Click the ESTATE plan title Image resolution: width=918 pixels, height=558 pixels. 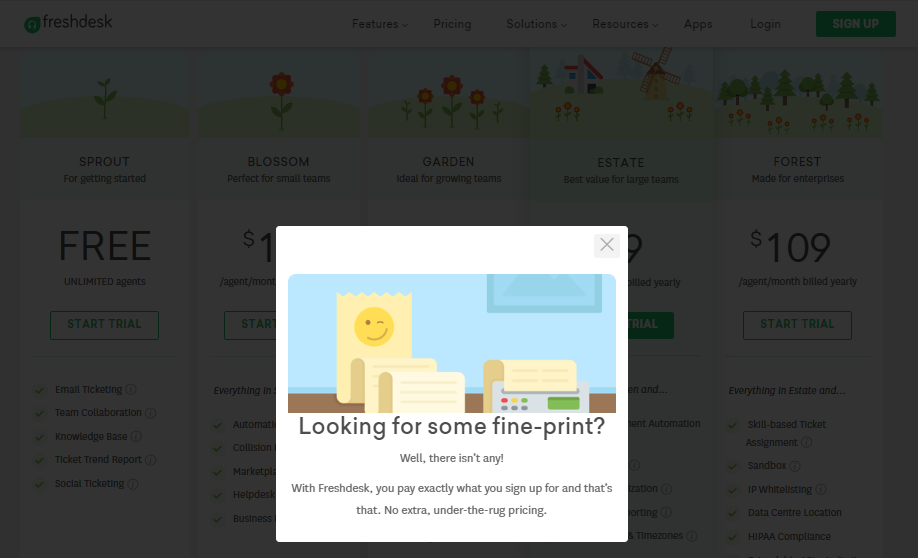pos(621,163)
